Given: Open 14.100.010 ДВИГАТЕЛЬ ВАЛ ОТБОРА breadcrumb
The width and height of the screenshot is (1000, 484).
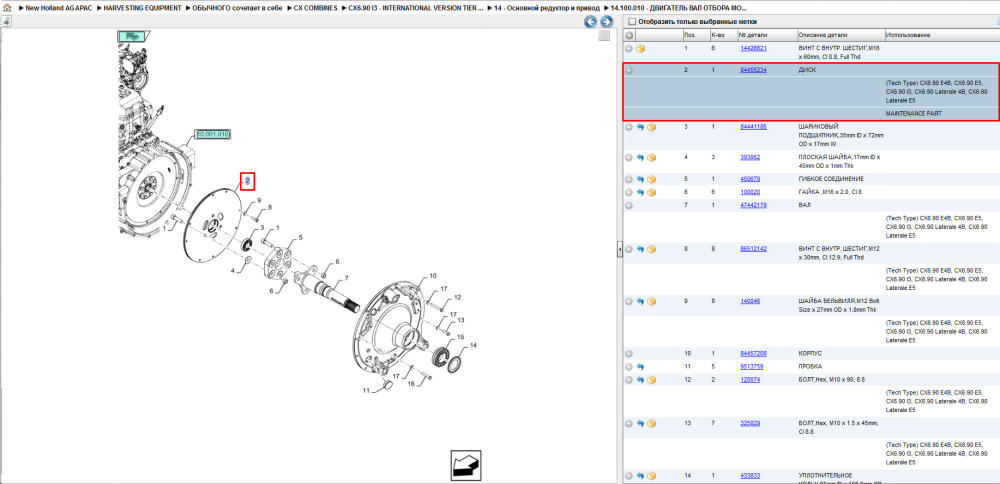Looking at the screenshot, I should 679,7.
